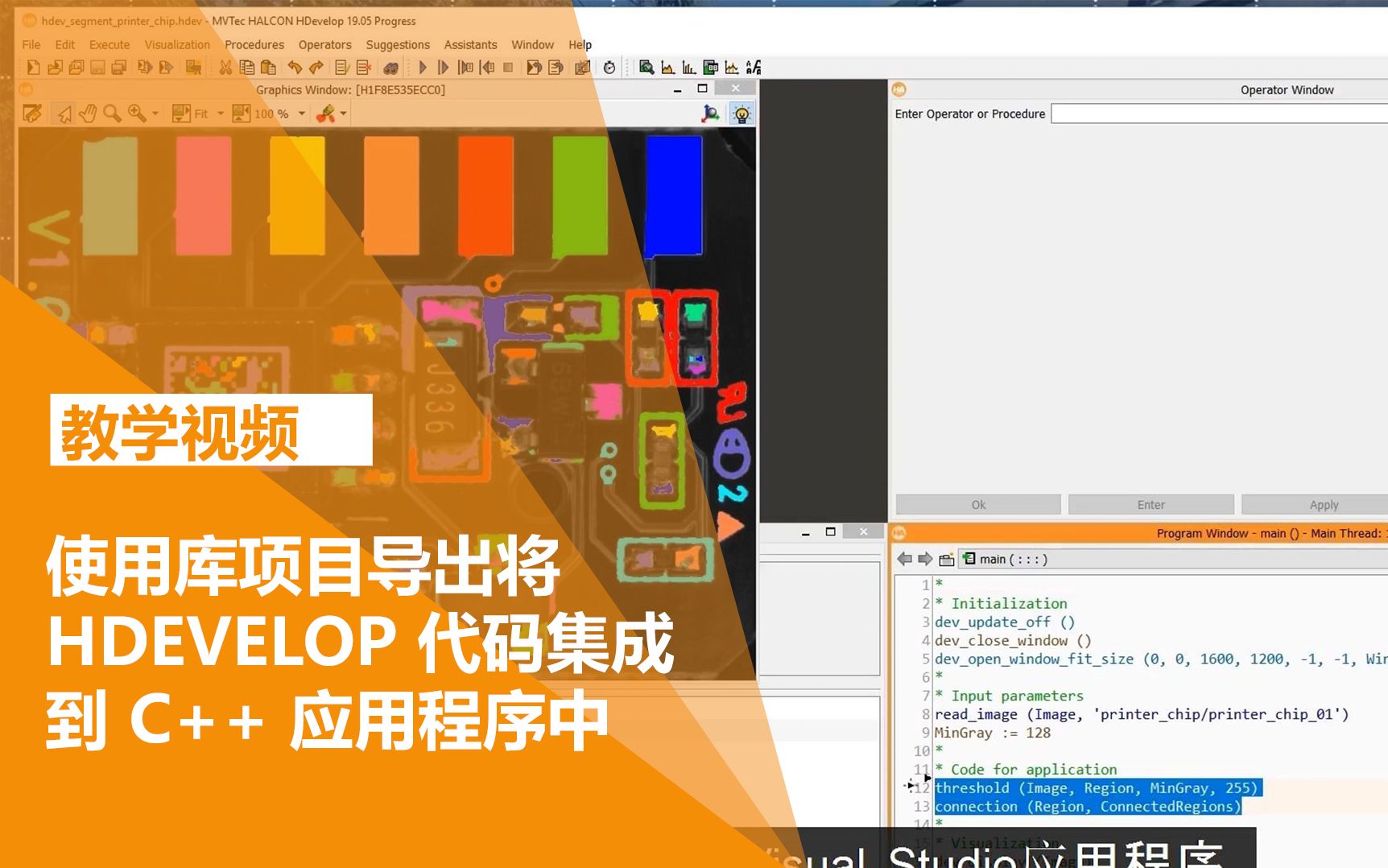
Task: Open the Fit options dropdown arrow
Action: 221,114
